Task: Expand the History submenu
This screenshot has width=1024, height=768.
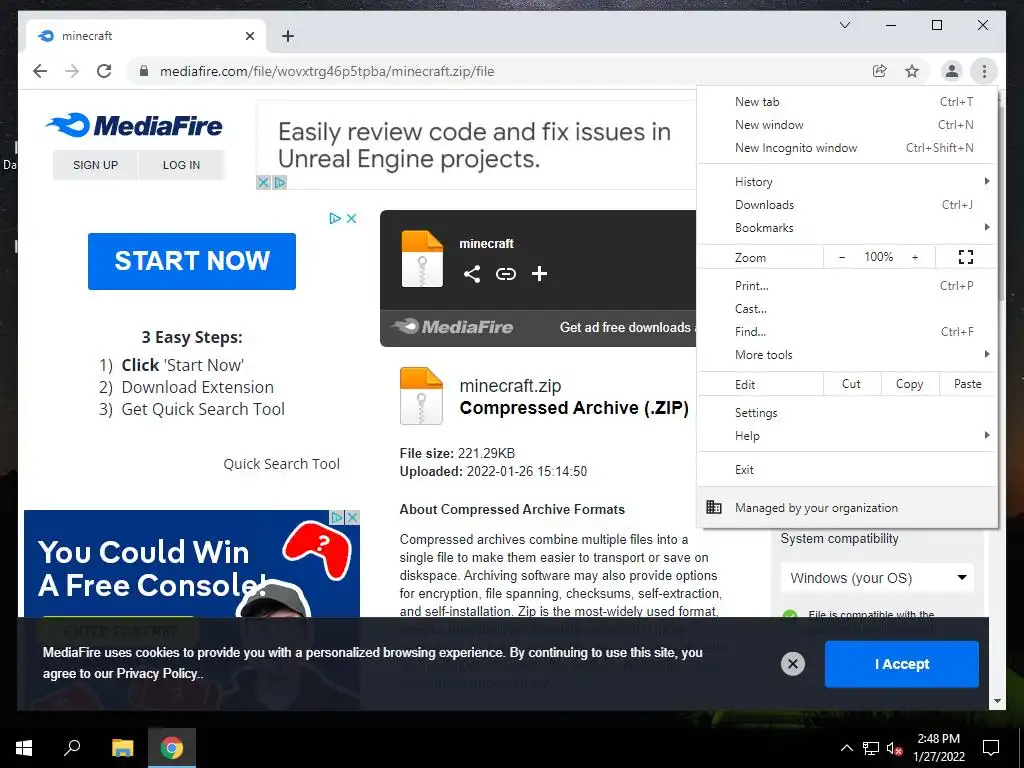Action: tap(847, 182)
